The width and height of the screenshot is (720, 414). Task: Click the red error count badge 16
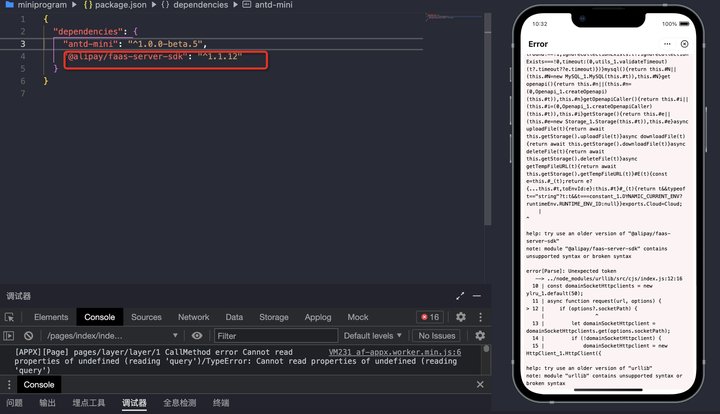[x=430, y=317]
